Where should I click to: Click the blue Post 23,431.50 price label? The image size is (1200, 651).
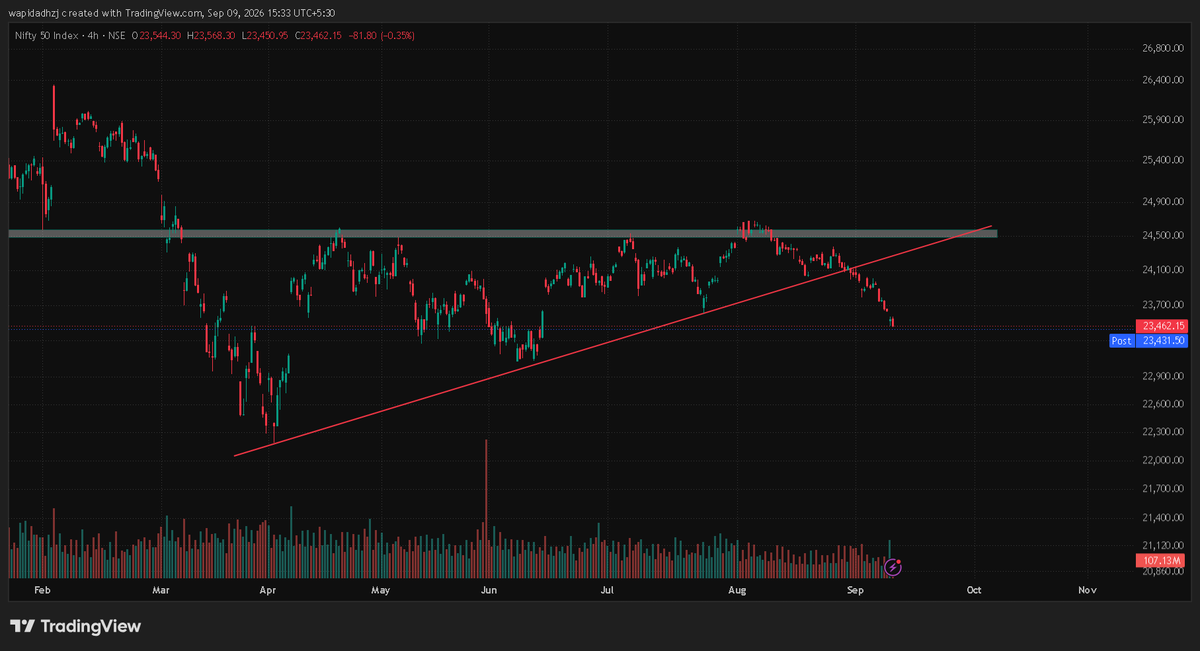(x=1148, y=341)
